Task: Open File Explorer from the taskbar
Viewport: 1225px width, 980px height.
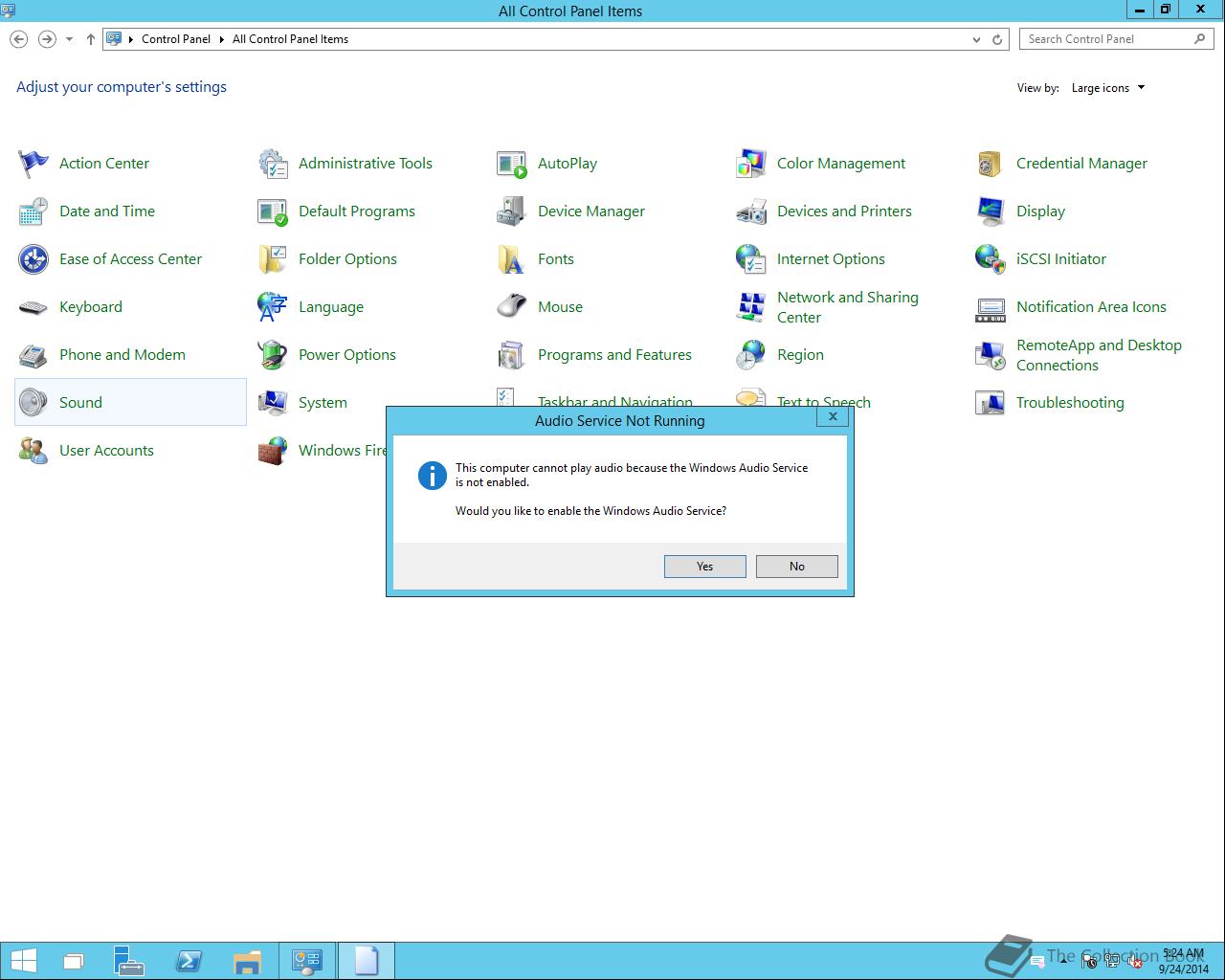Action: point(247,961)
